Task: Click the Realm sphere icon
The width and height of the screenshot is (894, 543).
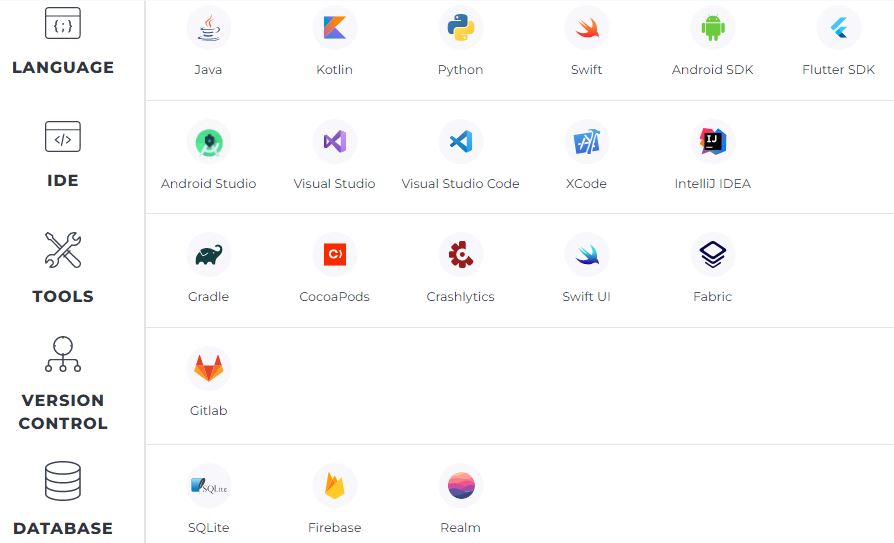Action: tap(461, 485)
